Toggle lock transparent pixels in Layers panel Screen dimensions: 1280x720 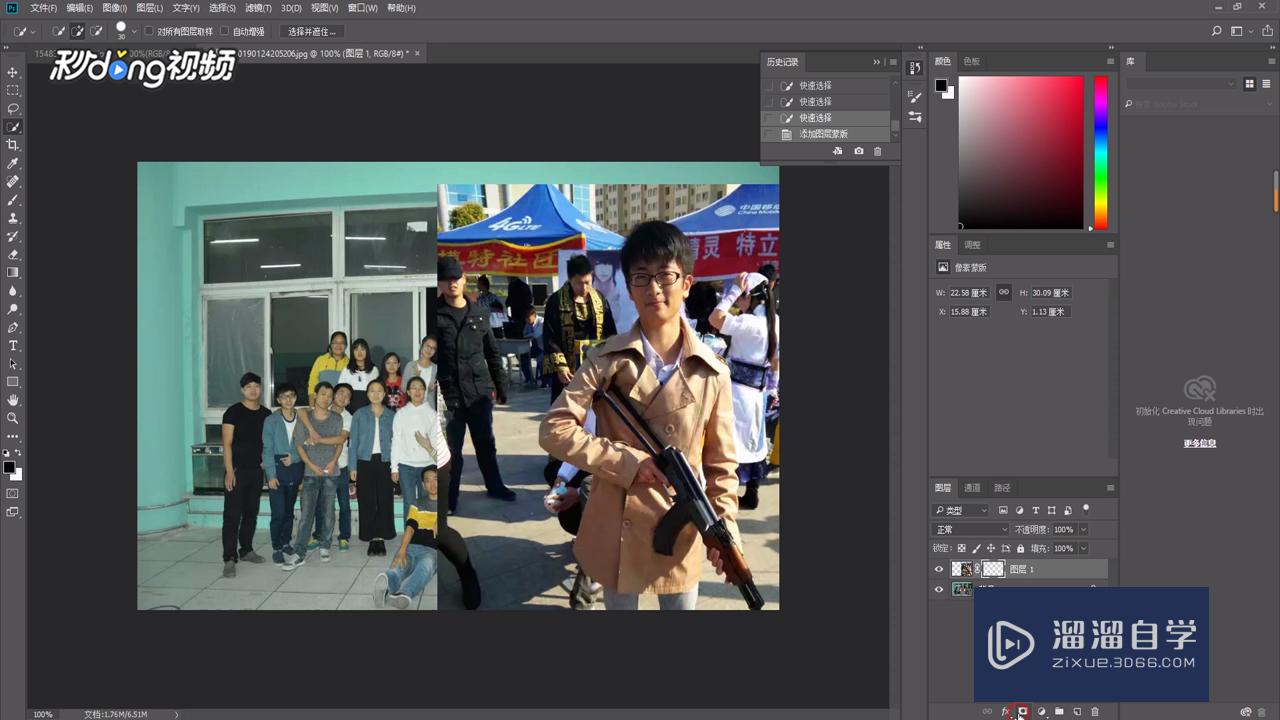click(x=962, y=548)
